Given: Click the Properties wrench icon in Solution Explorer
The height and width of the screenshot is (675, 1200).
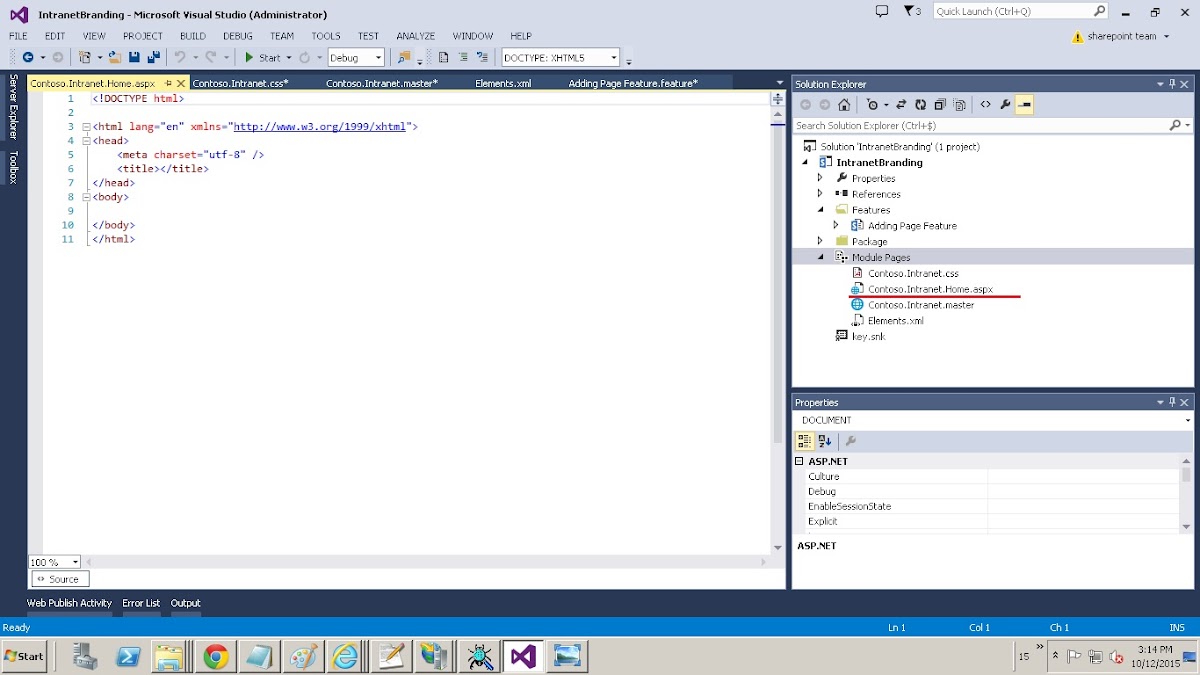Looking at the screenshot, I should (1005, 105).
